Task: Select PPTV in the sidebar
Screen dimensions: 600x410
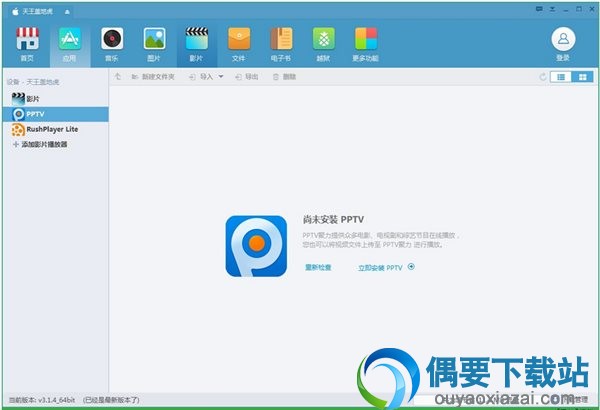Action: [x=55, y=114]
